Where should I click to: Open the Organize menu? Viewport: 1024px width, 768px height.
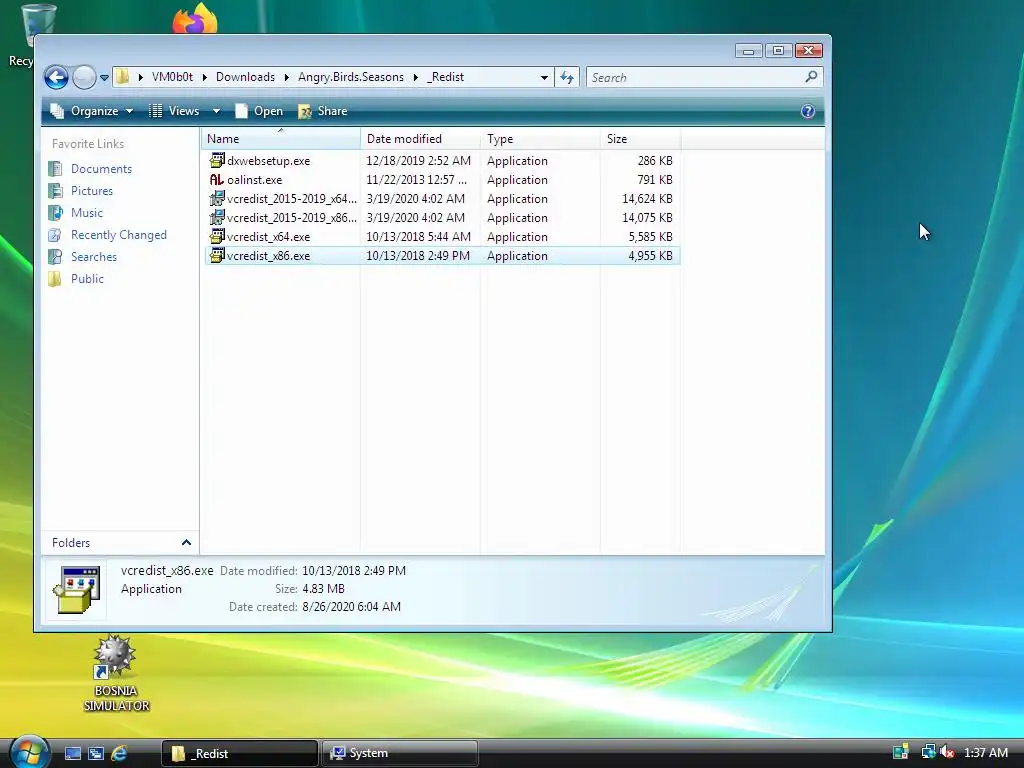pyautogui.click(x=92, y=111)
